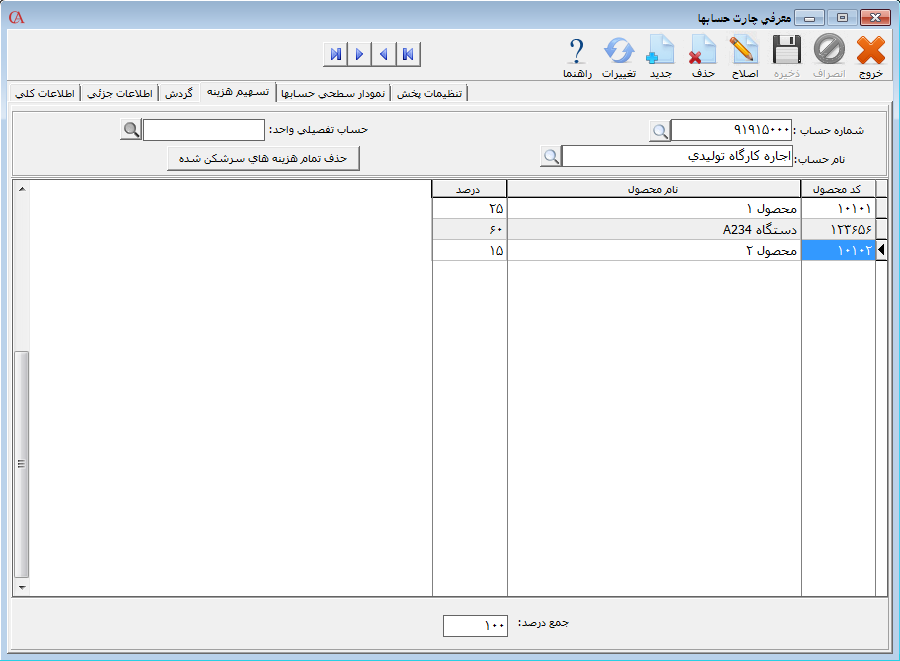Select the گردش tab
The width and height of the screenshot is (900, 661).
pyautogui.click(x=178, y=93)
